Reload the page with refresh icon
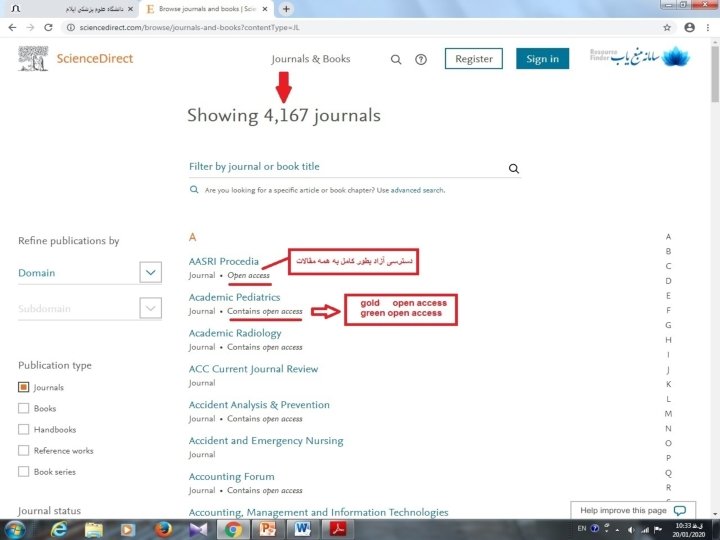Screen dimensions: 720x540 coord(48,28)
